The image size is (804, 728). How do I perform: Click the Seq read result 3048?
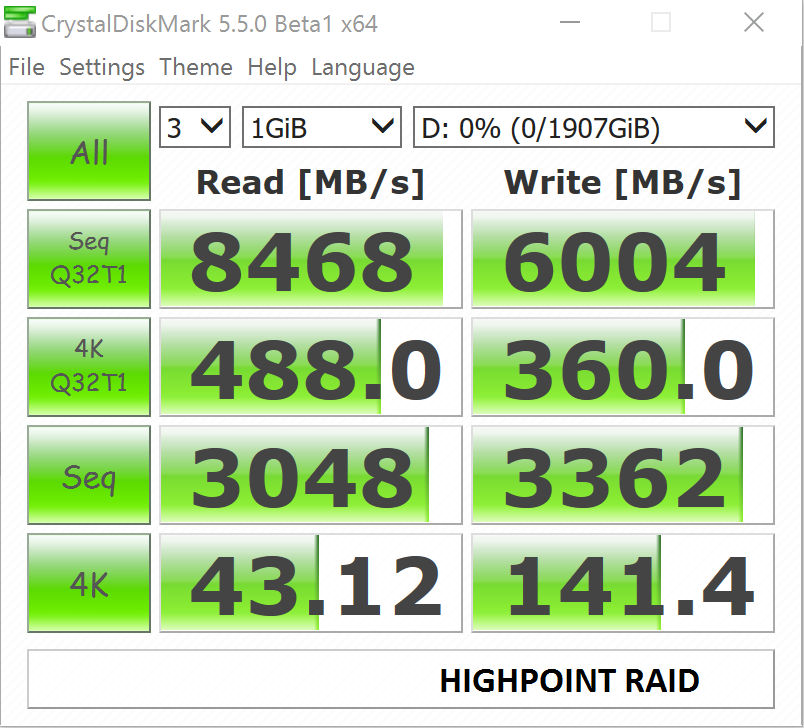coord(311,475)
